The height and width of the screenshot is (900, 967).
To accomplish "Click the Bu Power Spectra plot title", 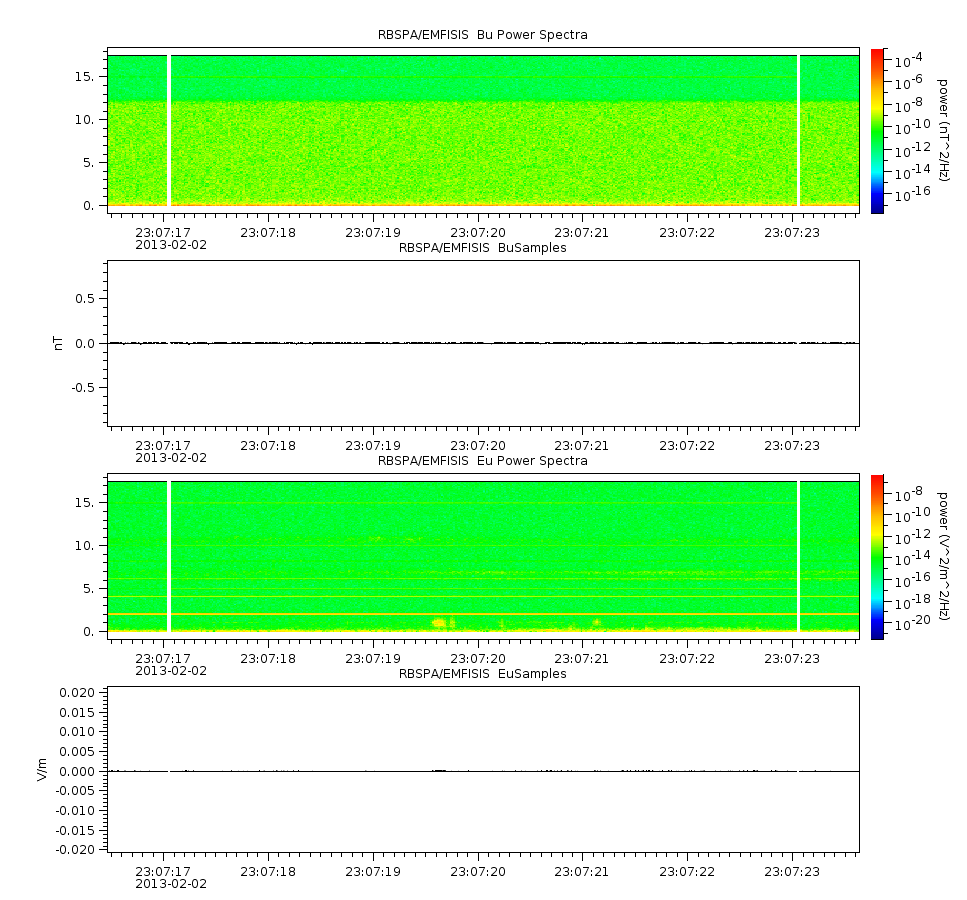I will tap(482, 35).
